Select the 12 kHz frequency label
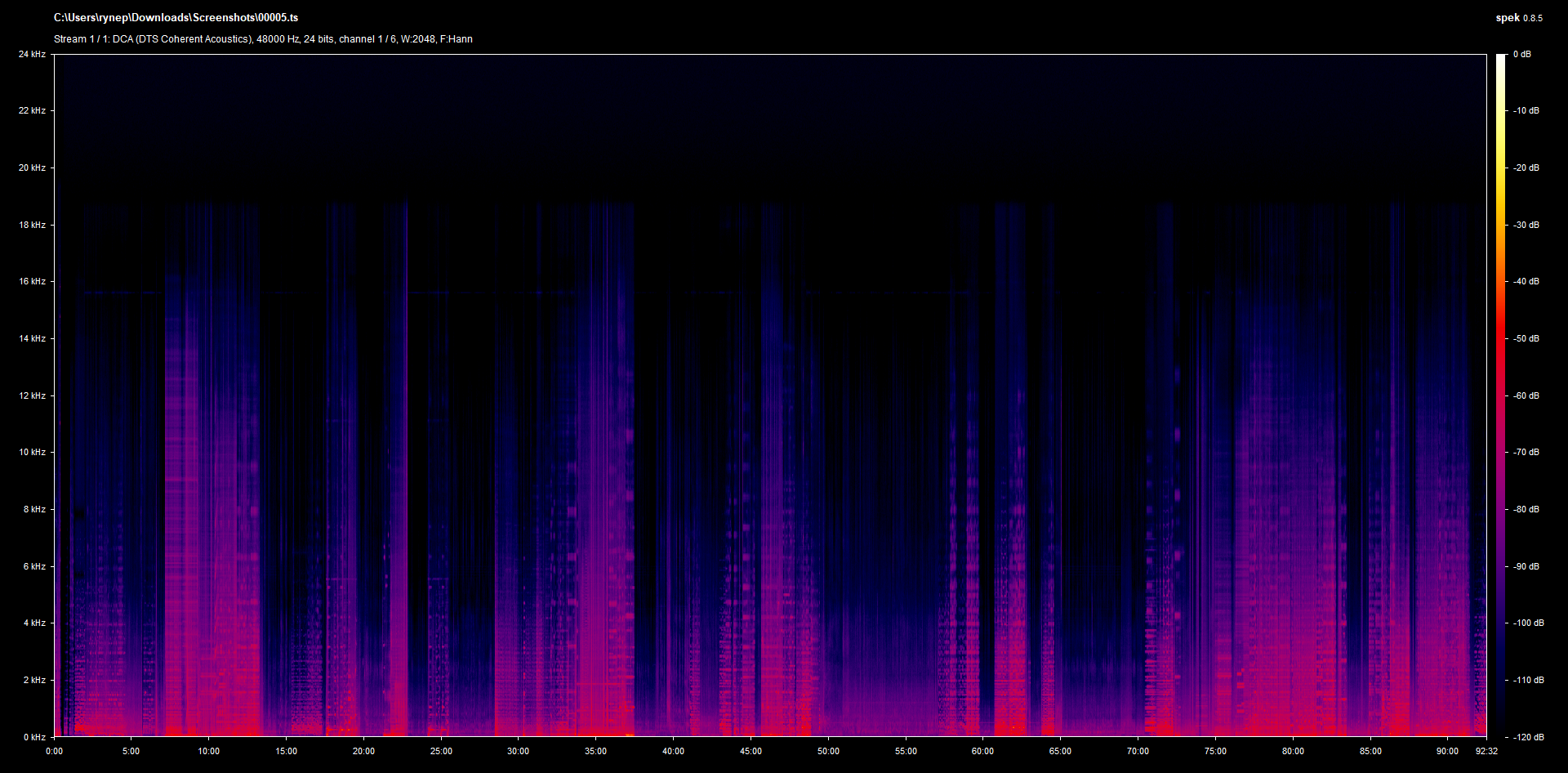 click(x=32, y=395)
